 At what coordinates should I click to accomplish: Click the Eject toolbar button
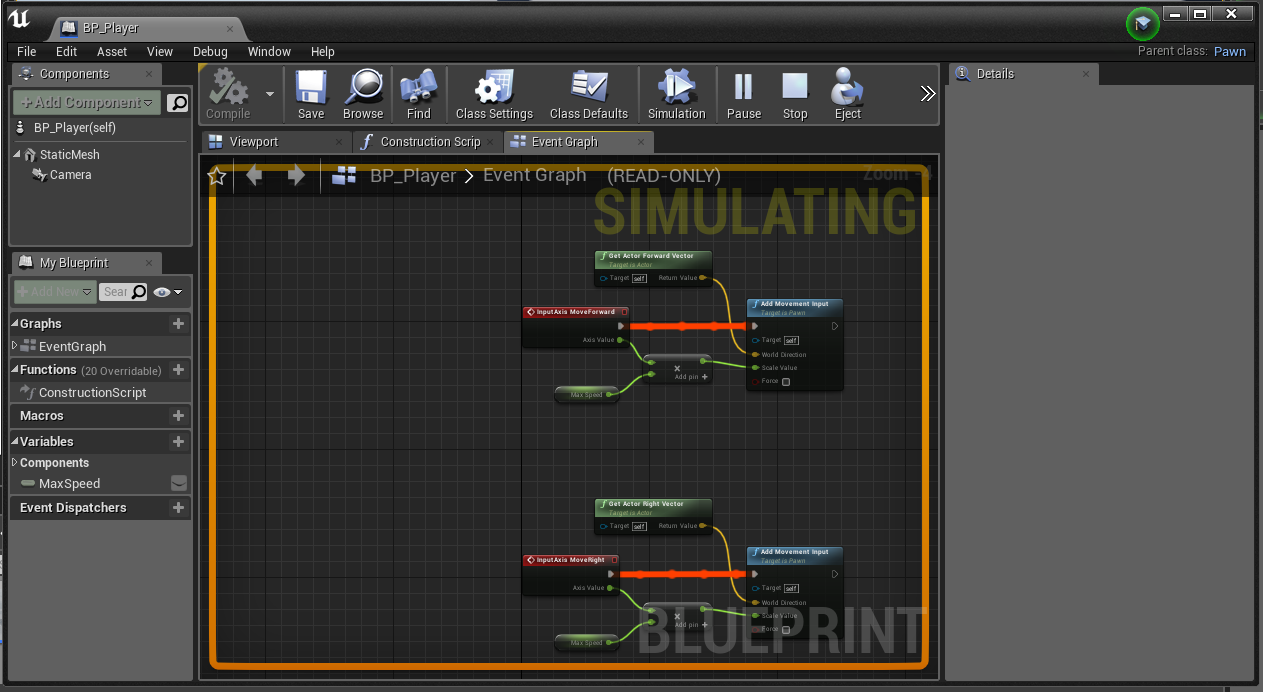pos(848,95)
